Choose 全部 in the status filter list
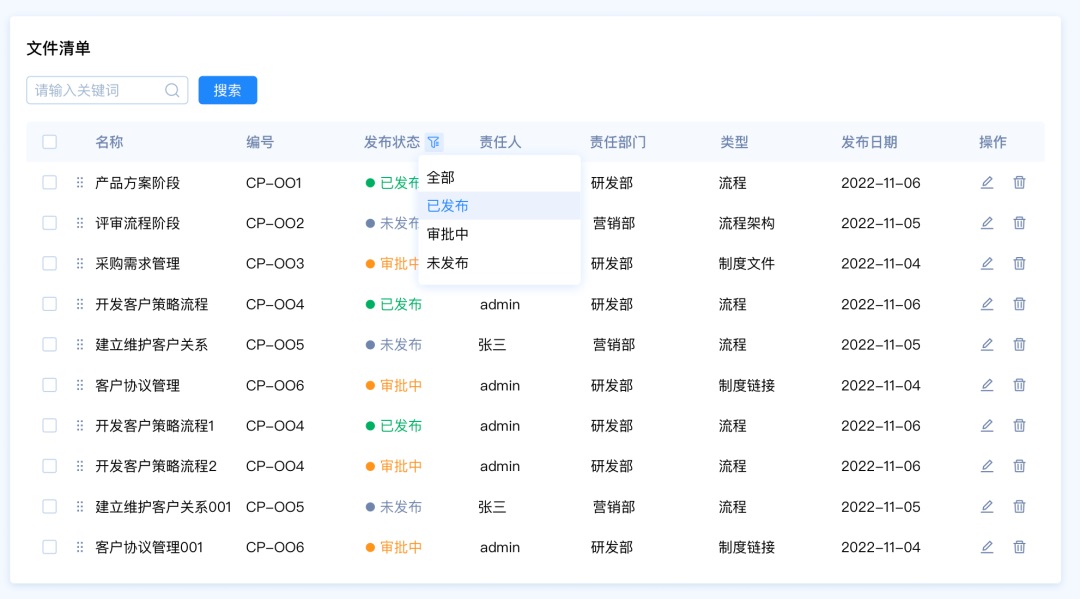Screen dimensions: 1080x599 pyautogui.click(x=441, y=177)
